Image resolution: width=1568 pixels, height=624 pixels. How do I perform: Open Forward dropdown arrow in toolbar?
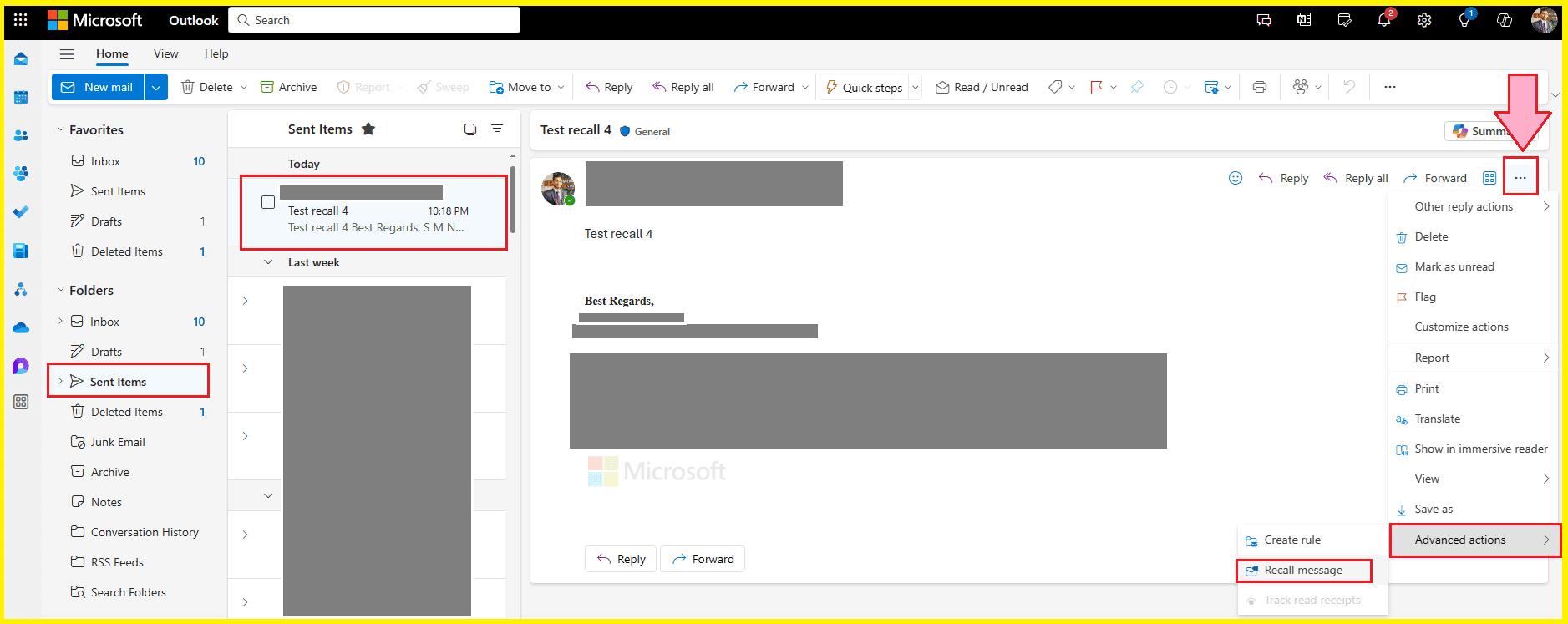tap(805, 87)
